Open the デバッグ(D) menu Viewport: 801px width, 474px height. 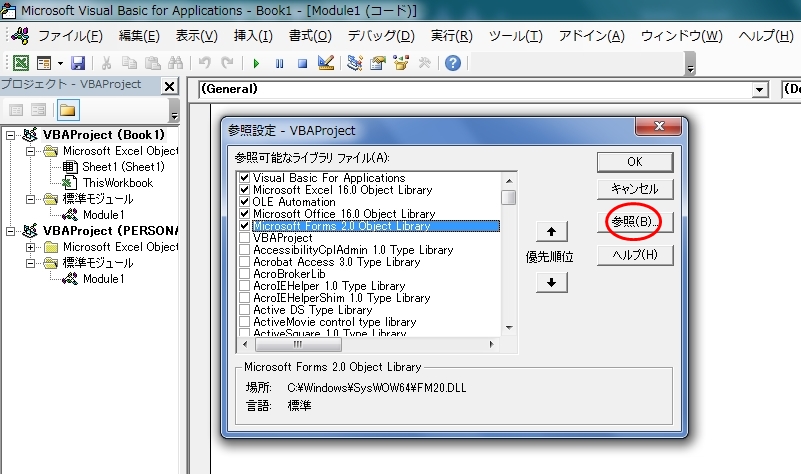(x=381, y=36)
